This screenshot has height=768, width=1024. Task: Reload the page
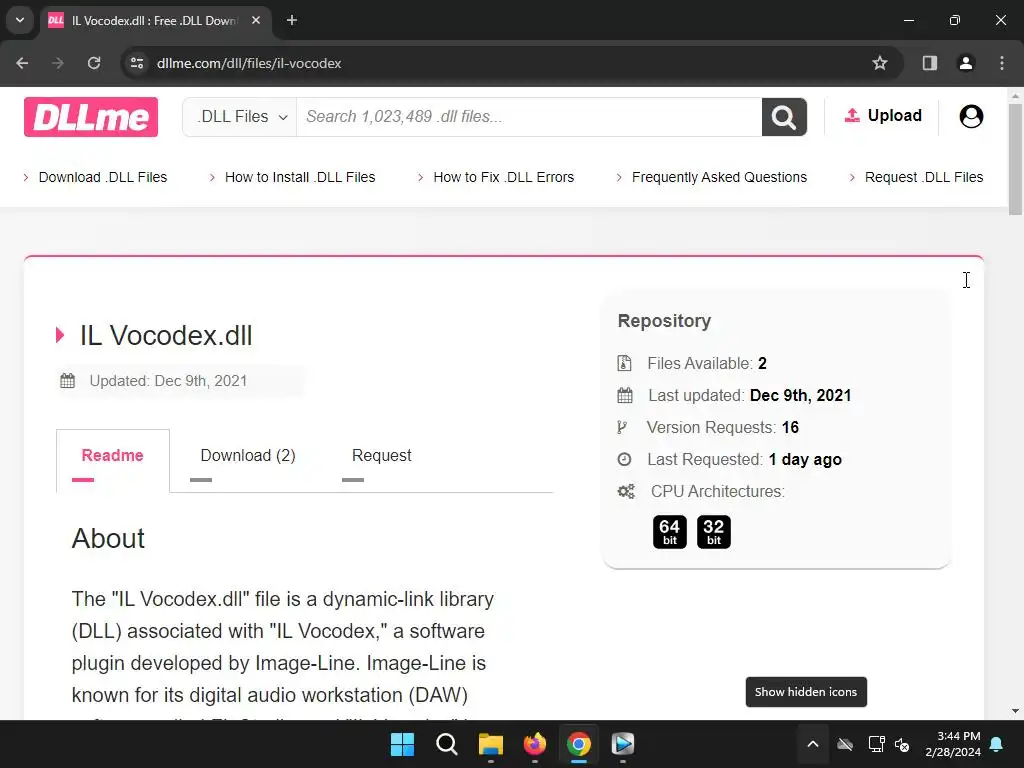[94, 63]
